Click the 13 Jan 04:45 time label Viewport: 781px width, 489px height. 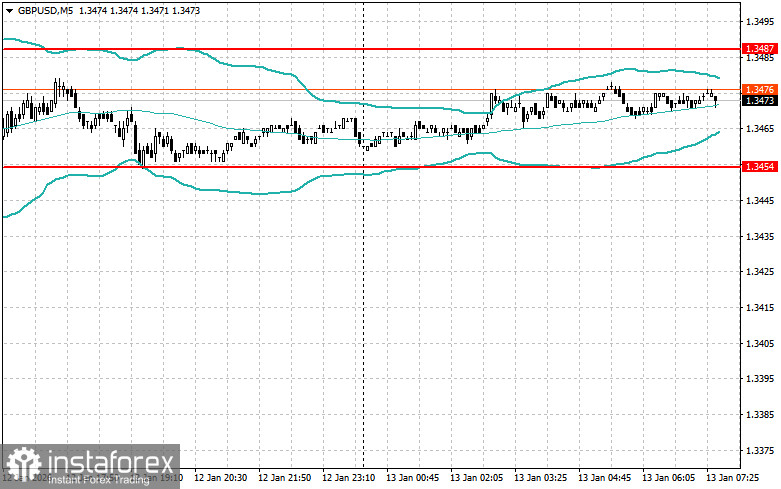coord(605,478)
